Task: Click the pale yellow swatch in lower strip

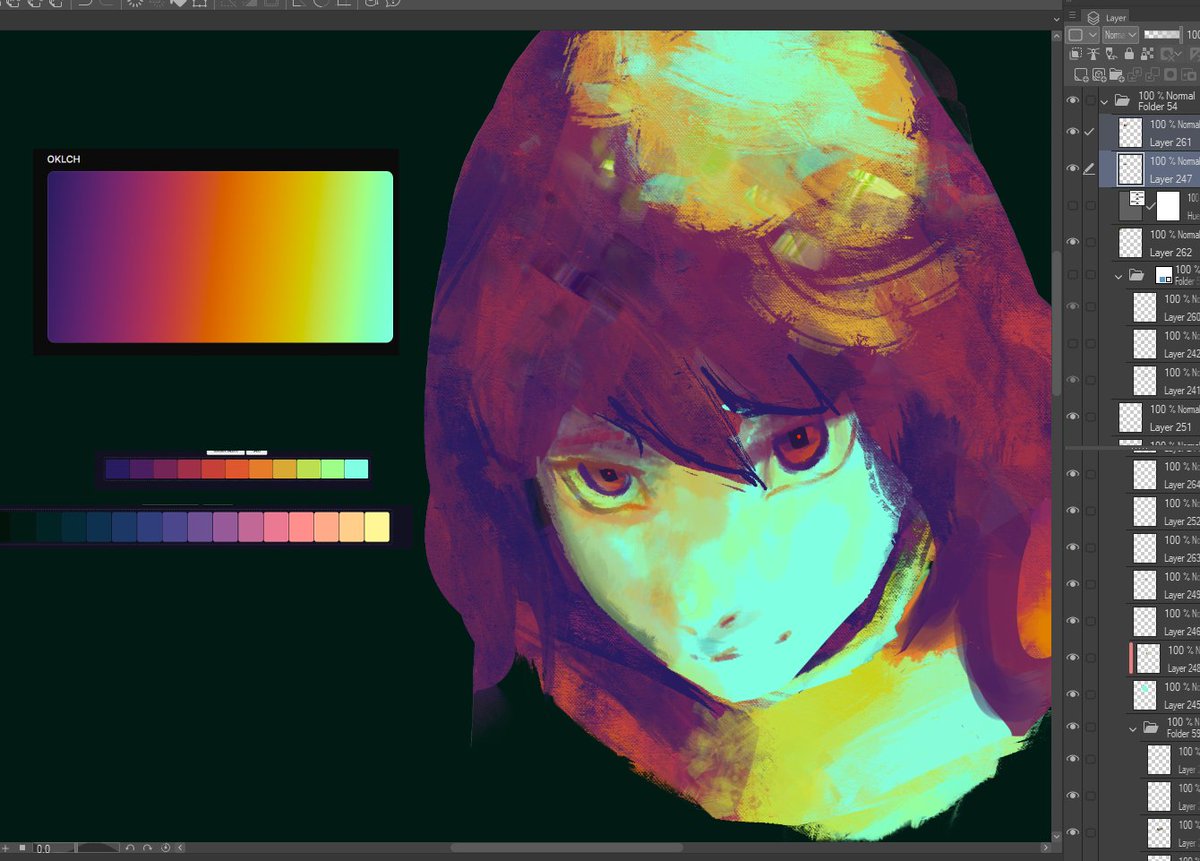Action: [x=377, y=527]
